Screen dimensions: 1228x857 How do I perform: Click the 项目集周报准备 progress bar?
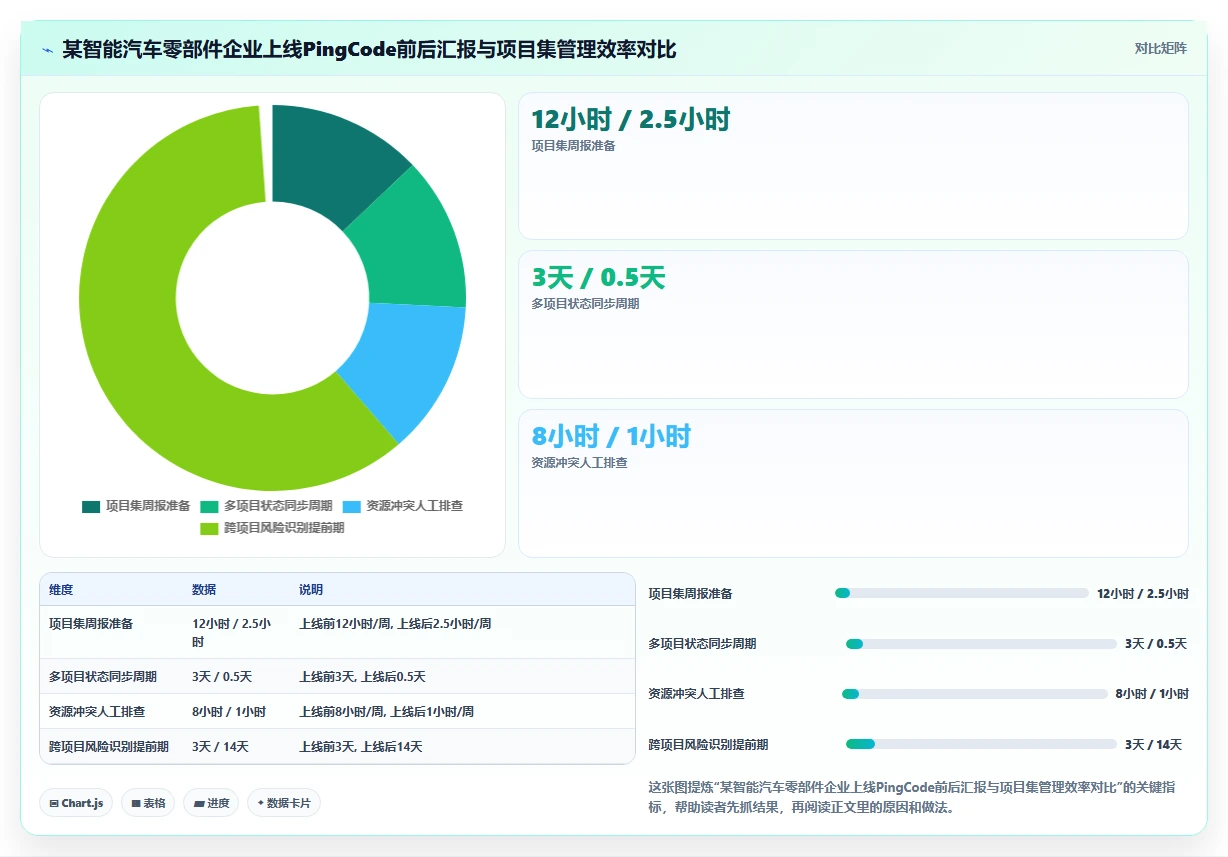tap(961, 593)
